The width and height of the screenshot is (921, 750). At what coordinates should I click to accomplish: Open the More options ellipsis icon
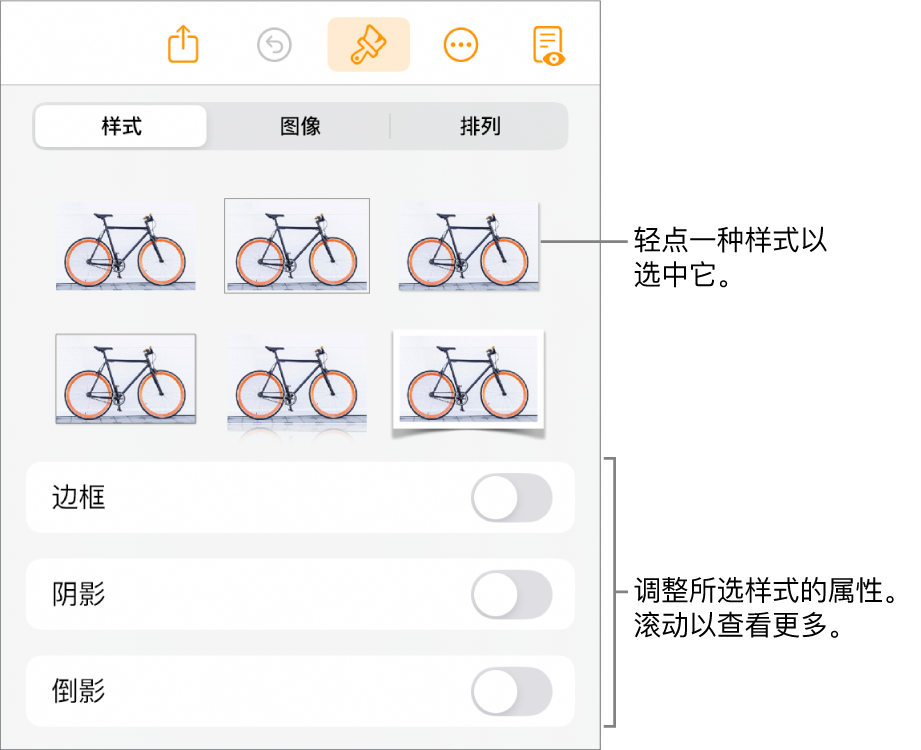(x=461, y=45)
